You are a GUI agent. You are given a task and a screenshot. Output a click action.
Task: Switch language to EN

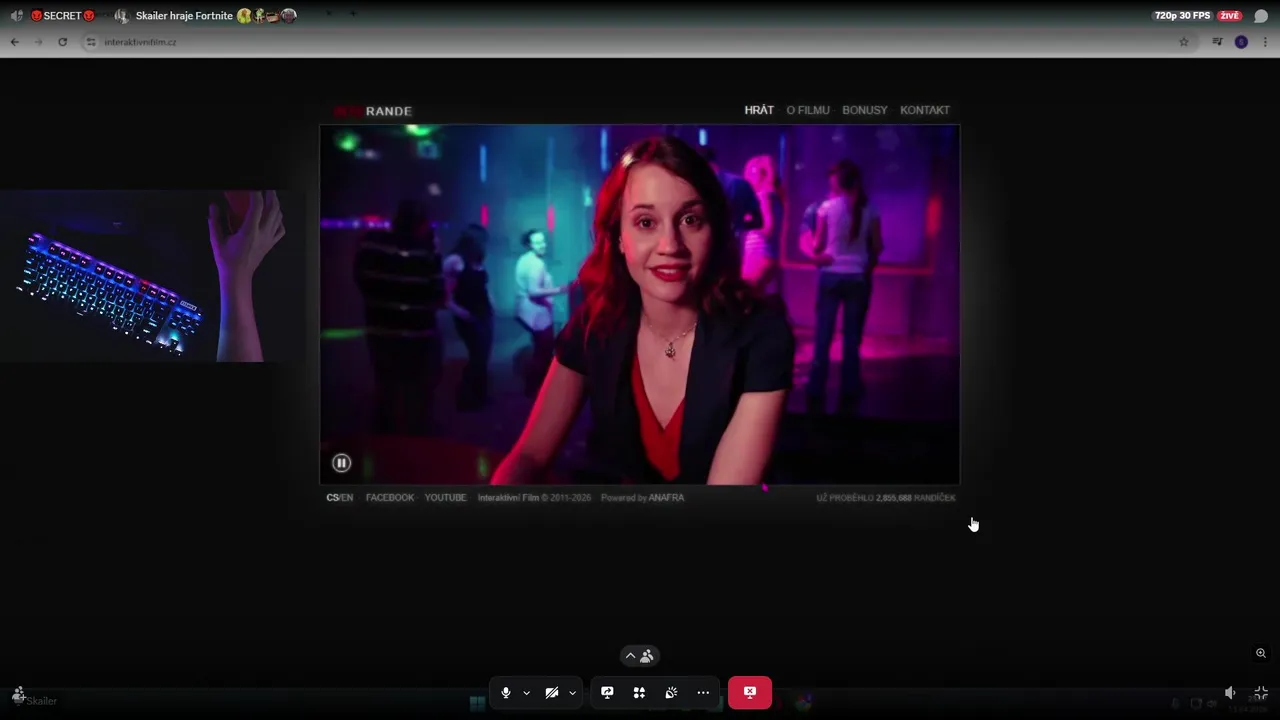pos(347,497)
